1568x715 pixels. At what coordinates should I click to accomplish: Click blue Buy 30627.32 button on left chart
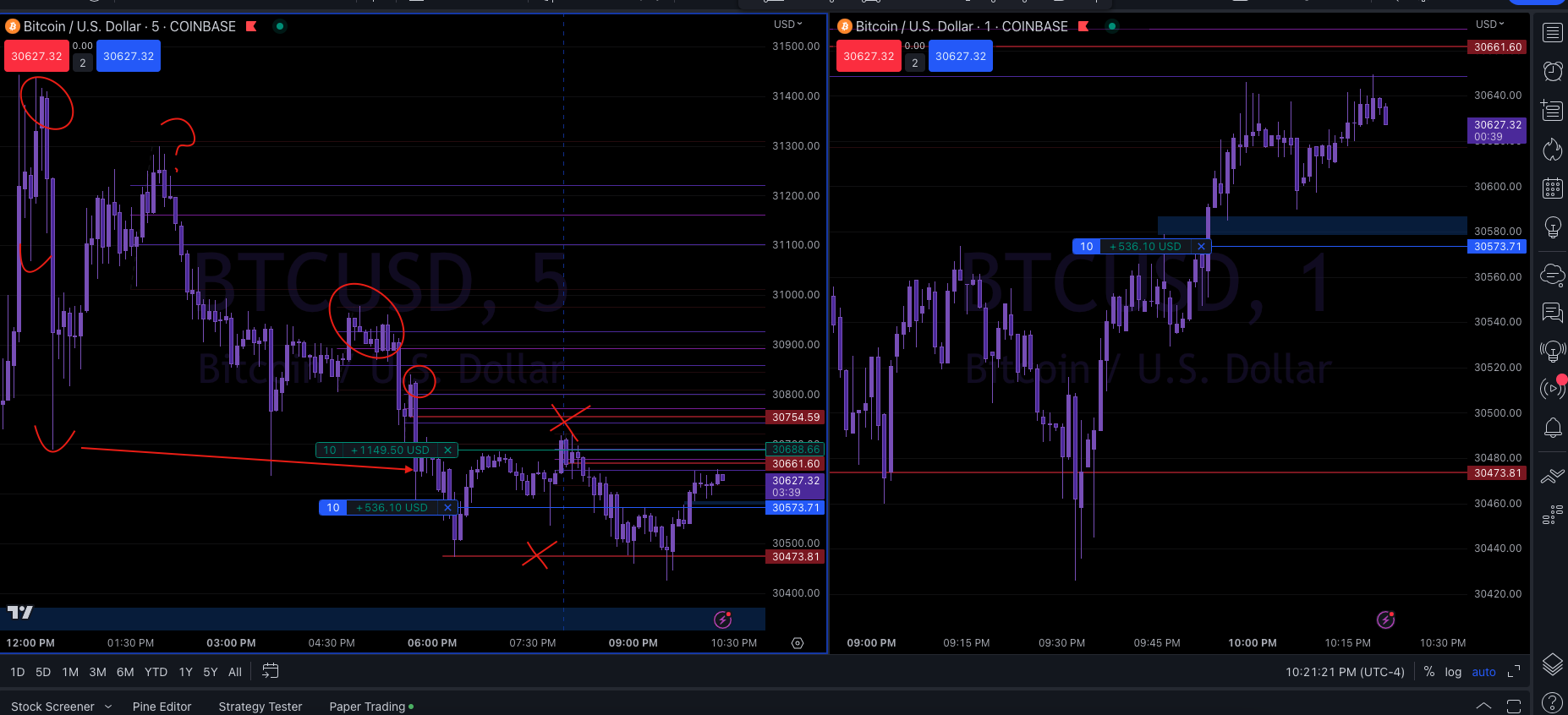[x=129, y=57]
